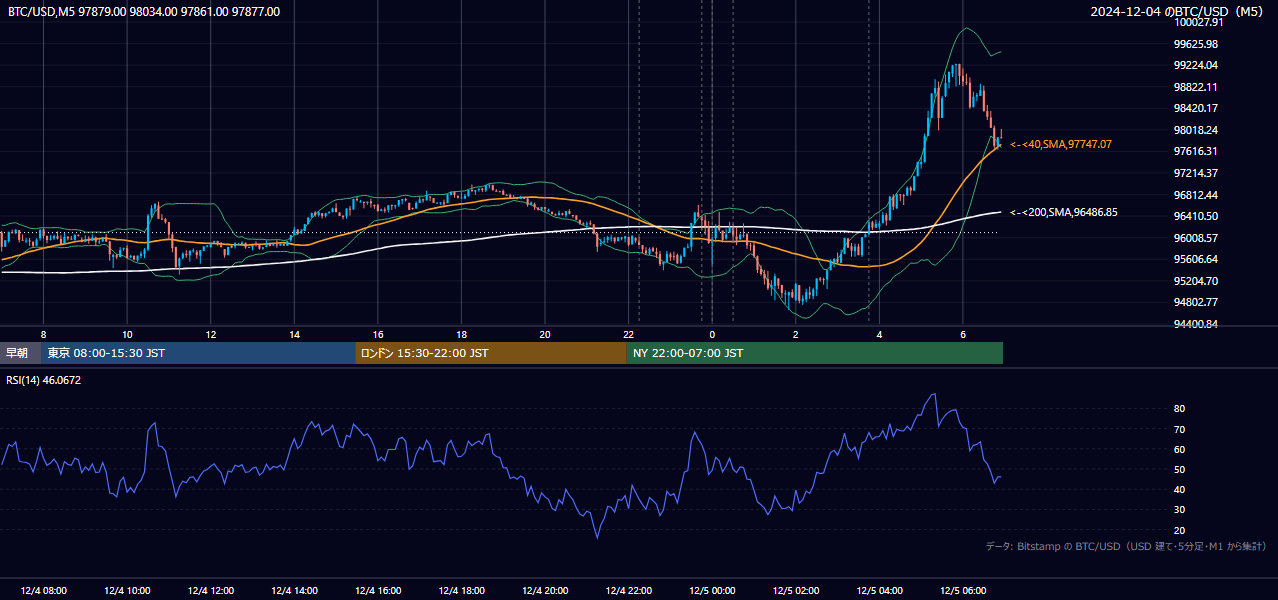The image size is (1278, 600).
Task: Click bottom time label 12/4 16:00
Action: coord(378,591)
